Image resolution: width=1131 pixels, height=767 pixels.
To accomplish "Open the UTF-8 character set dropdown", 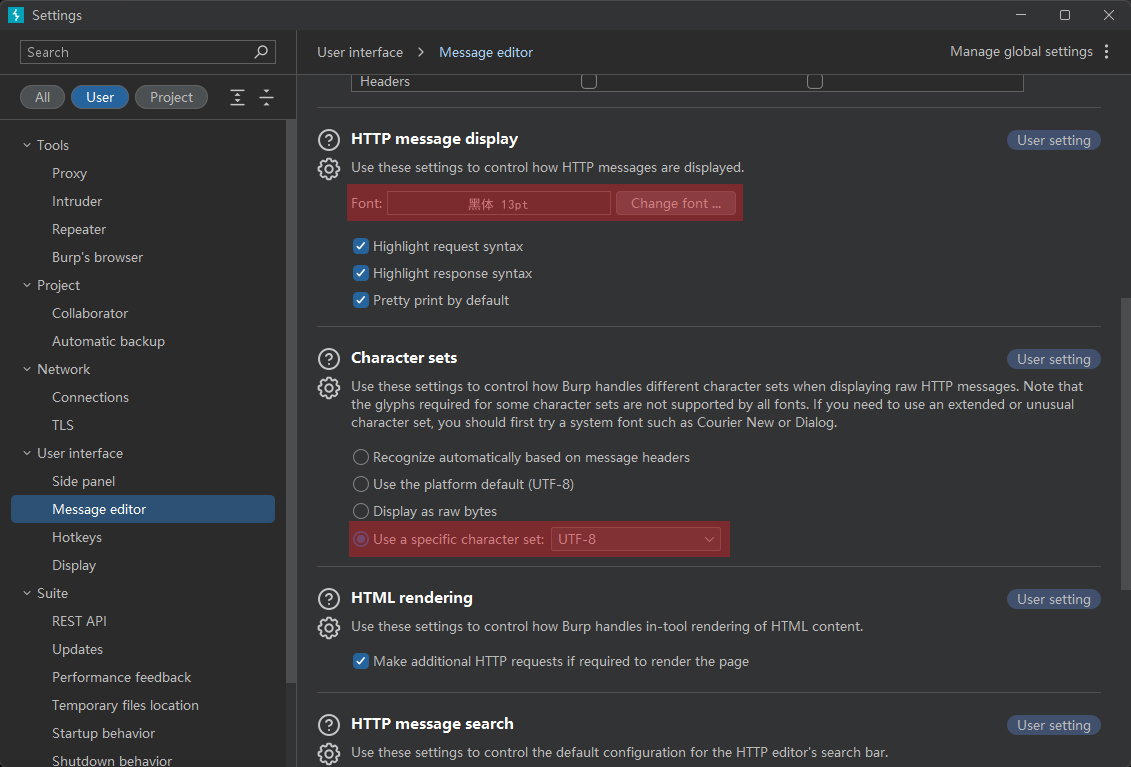I will click(x=635, y=539).
